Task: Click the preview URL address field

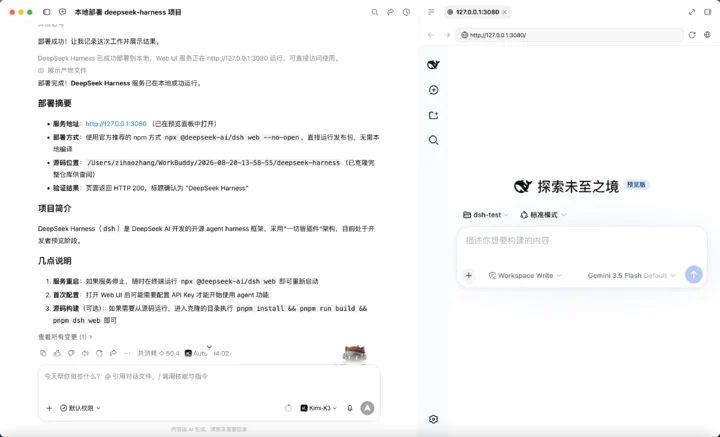Action: click(x=569, y=35)
